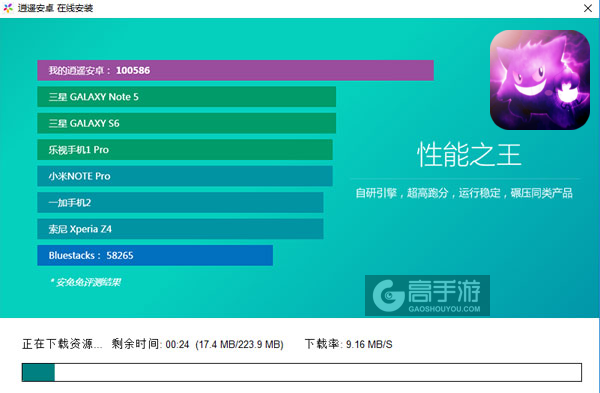Click the 索尼 Xperia Z4 score bar
600x393 pixels.
pyautogui.click(x=180, y=229)
